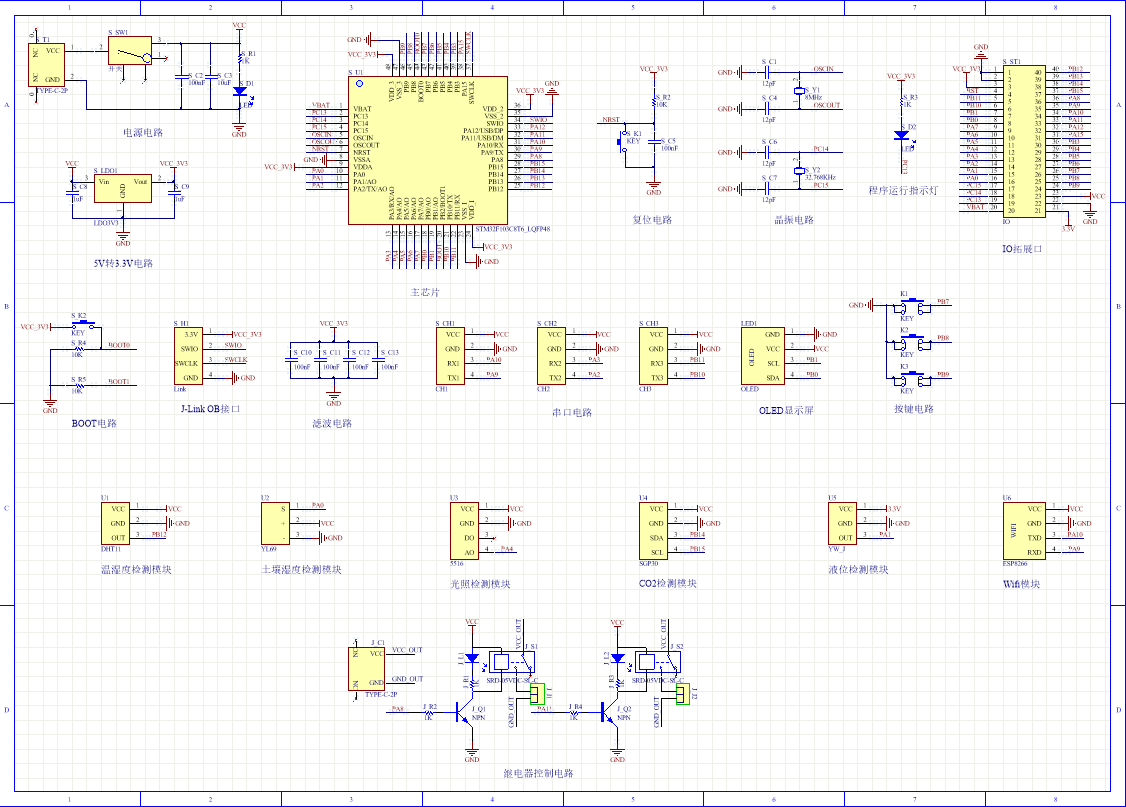The height and width of the screenshot is (807, 1126).
Task: Click the '继电器控制电路' section label
Action: tap(539, 773)
